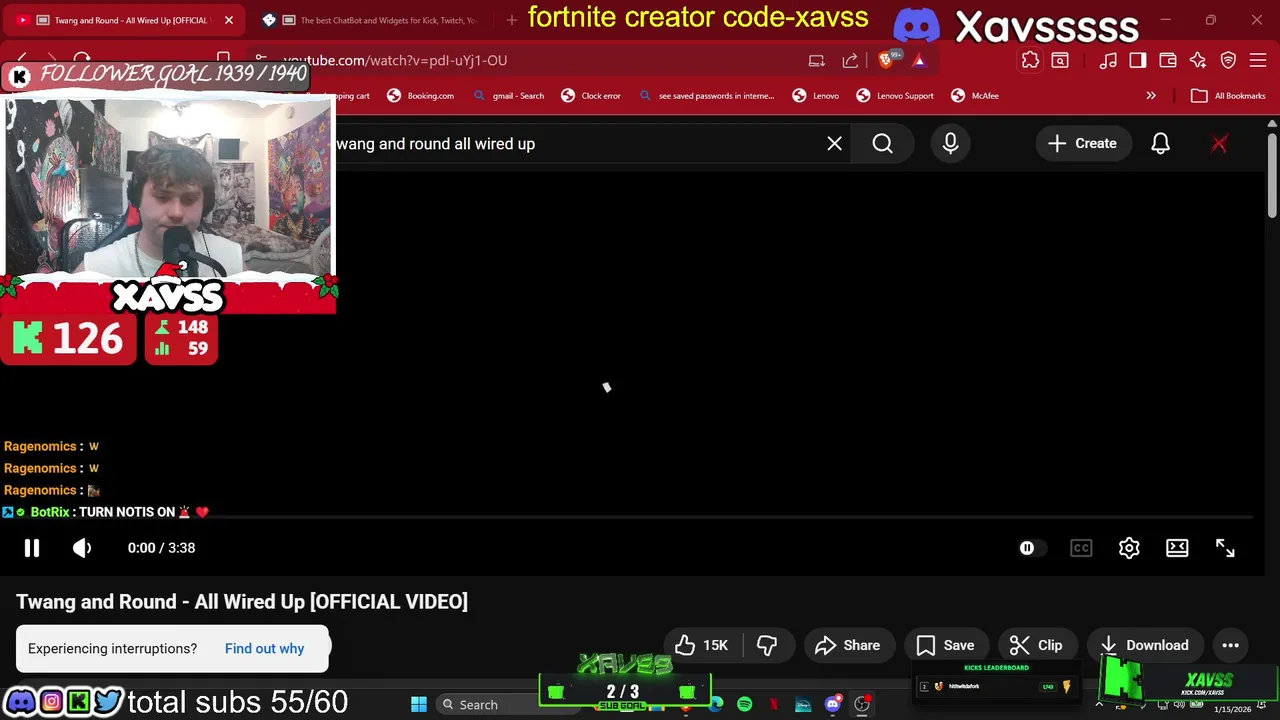Dislike the video
Viewport: 1280px width, 720px height.
pyautogui.click(x=767, y=645)
